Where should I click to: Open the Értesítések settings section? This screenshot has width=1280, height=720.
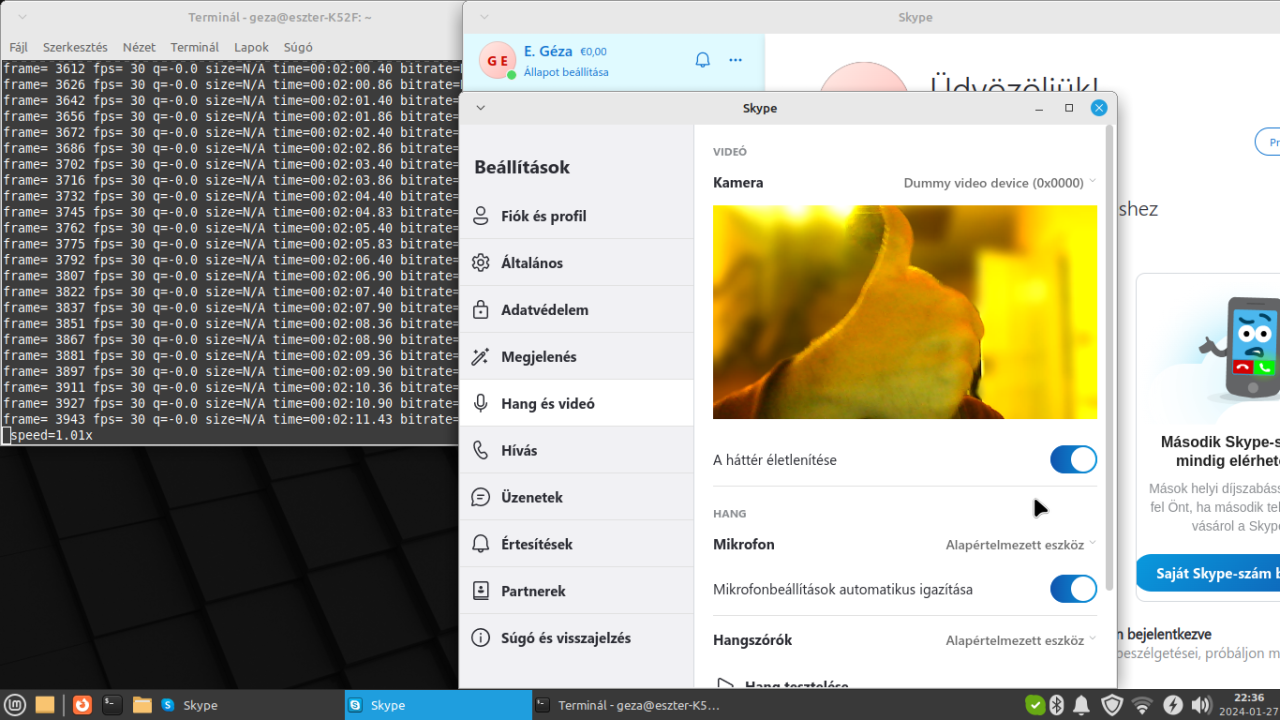pos(577,544)
